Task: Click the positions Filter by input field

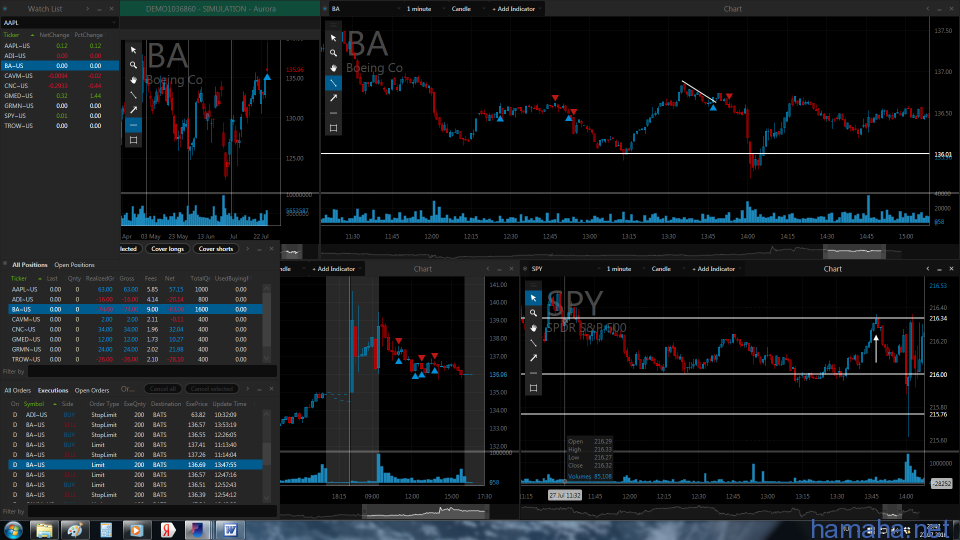Action: (x=152, y=372)
